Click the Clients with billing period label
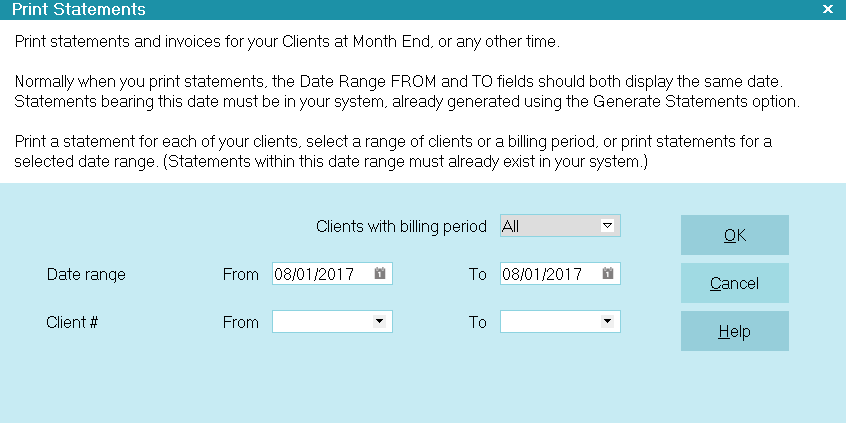 pos(401,226)
